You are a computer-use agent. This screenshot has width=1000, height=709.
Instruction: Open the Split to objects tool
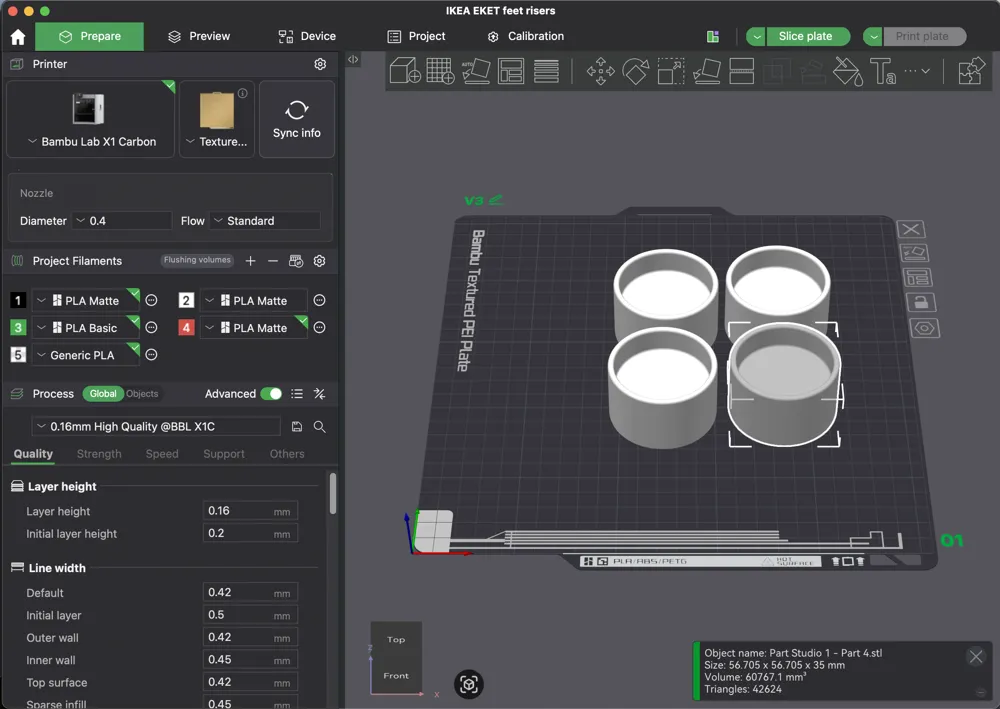click(x=547, y=71)
